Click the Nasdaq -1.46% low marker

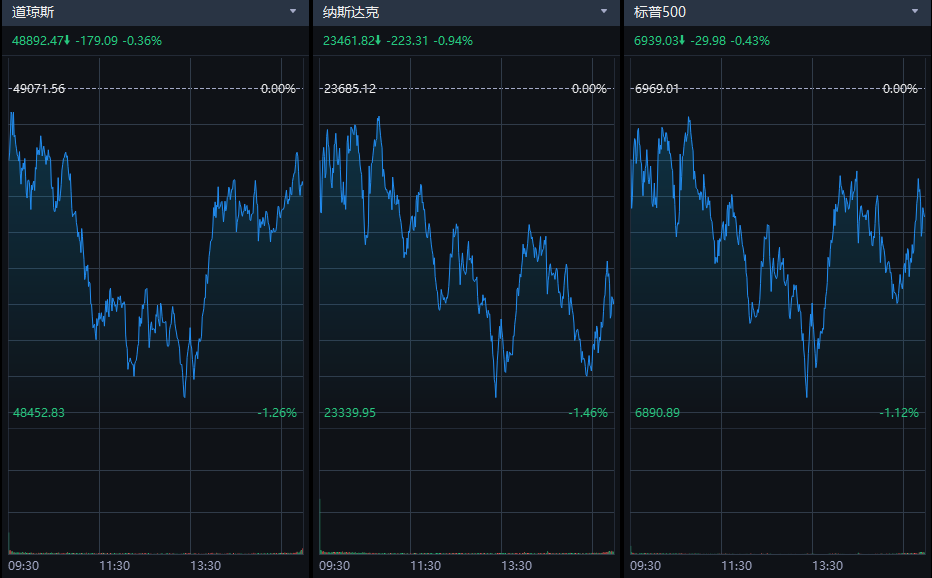(588, 412)
